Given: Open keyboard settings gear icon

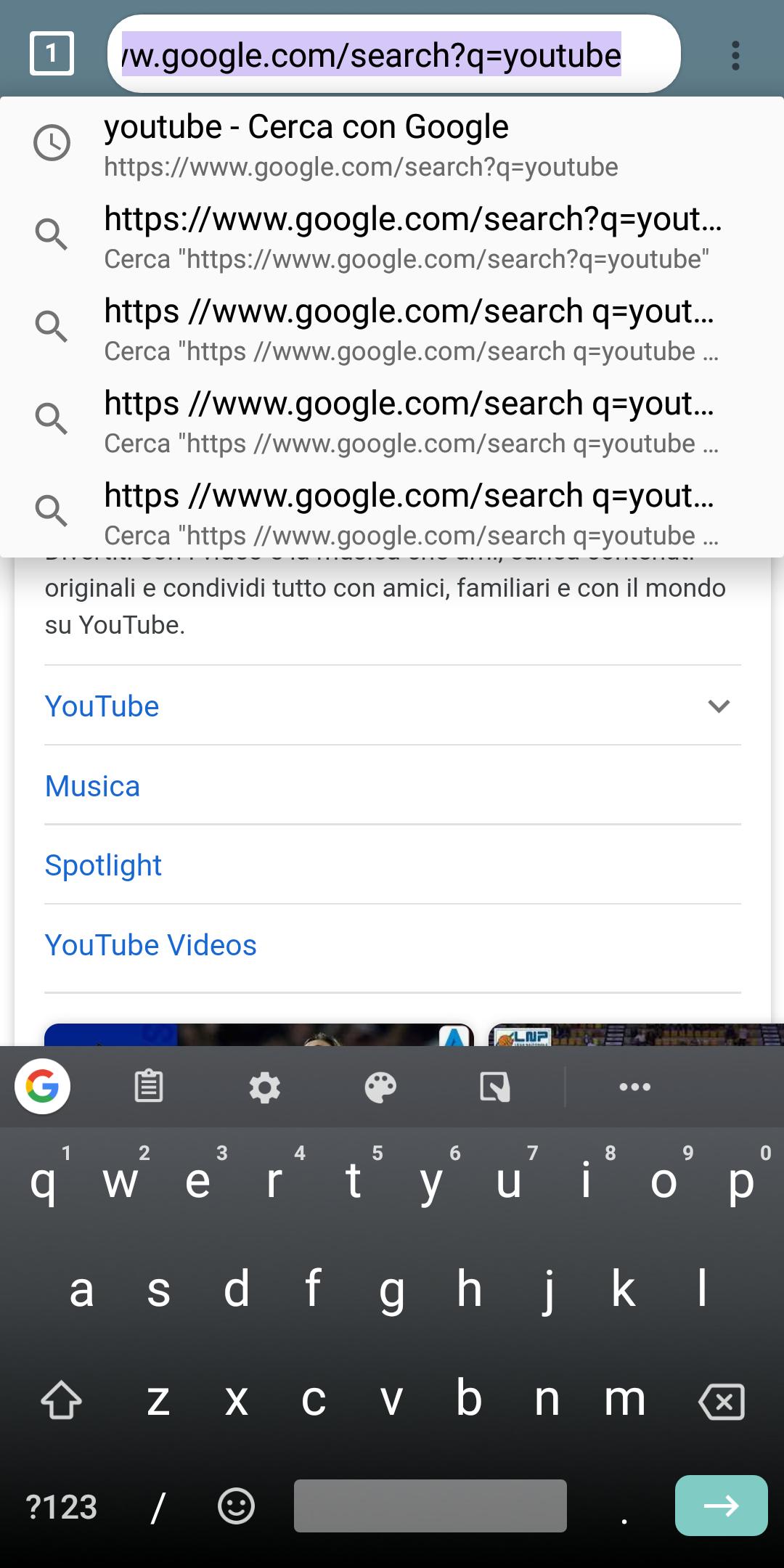Looking at the screenshot, I should [264, 1087].
